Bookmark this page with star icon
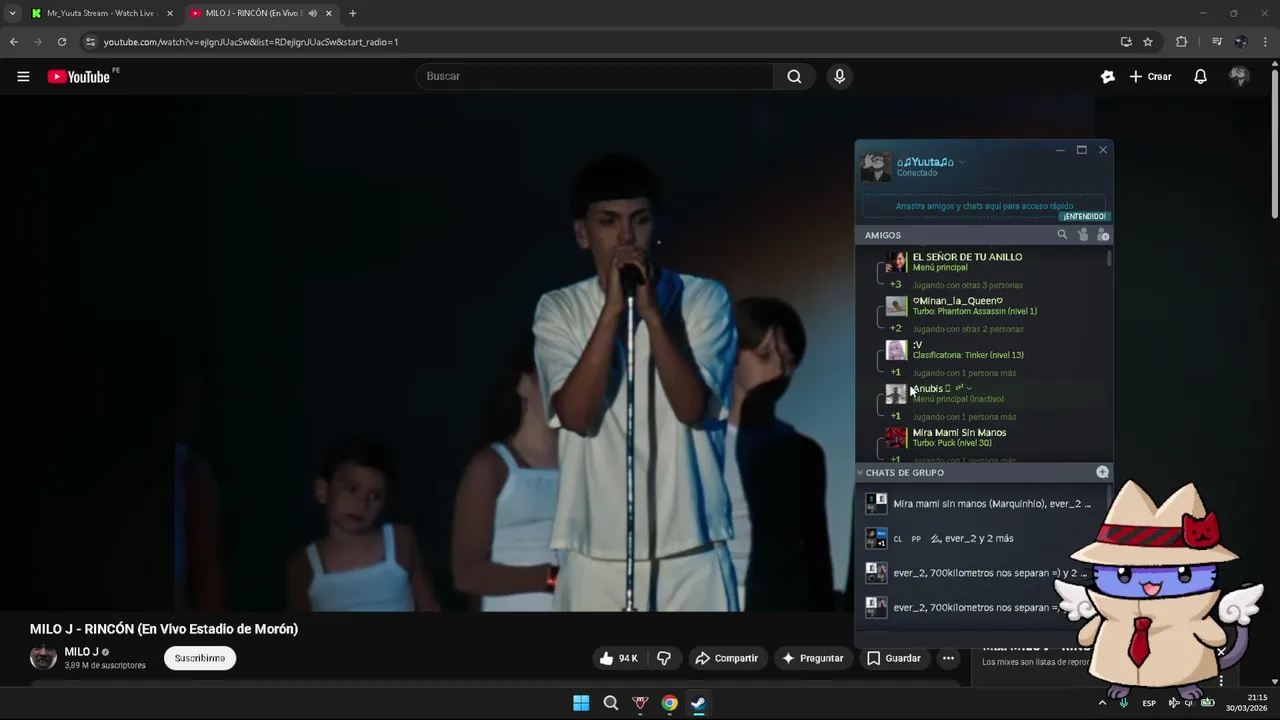Screen dimensions: 1280x720 pos(1148,42)
